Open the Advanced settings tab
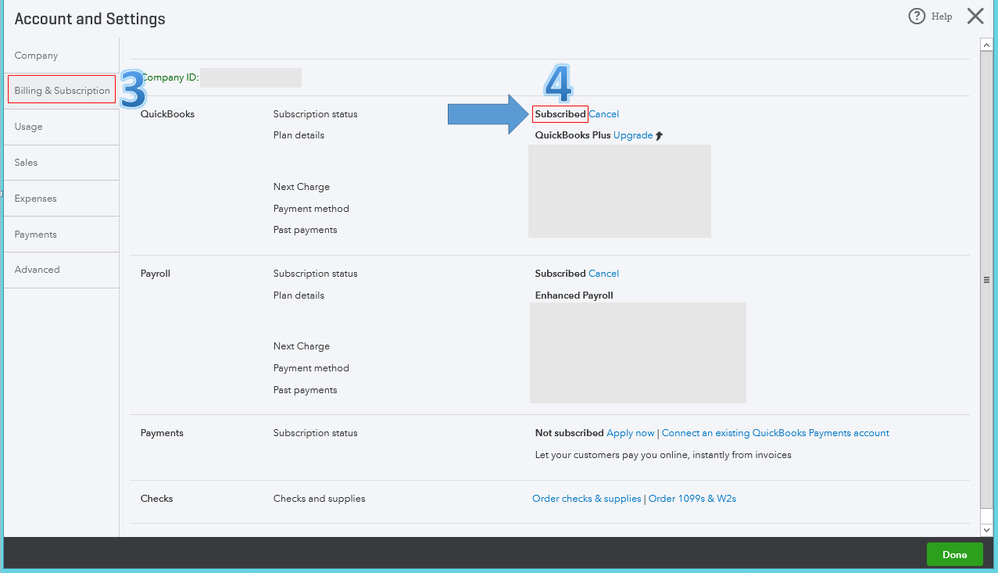This screenshot has width=998, height=573. click(37, 269)
